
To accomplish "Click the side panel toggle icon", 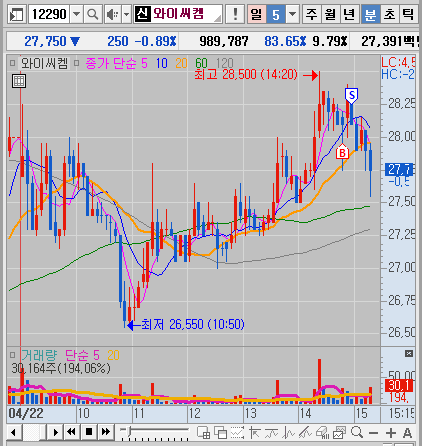I will (16, 14).
